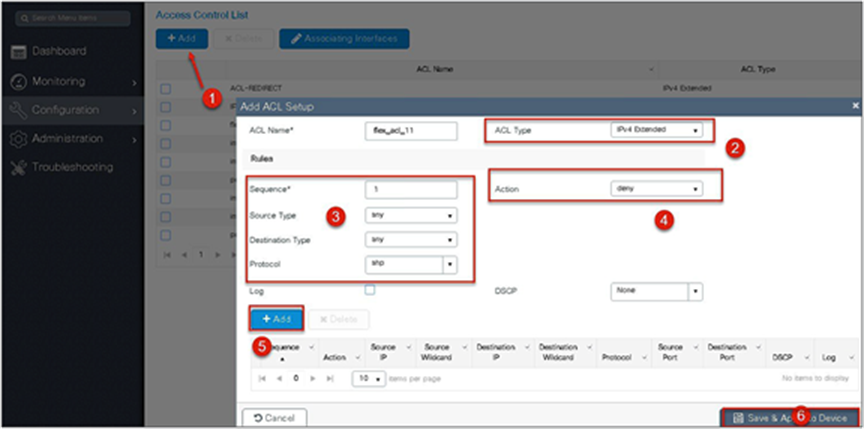Click the Administration gear icon

(18, 139)
